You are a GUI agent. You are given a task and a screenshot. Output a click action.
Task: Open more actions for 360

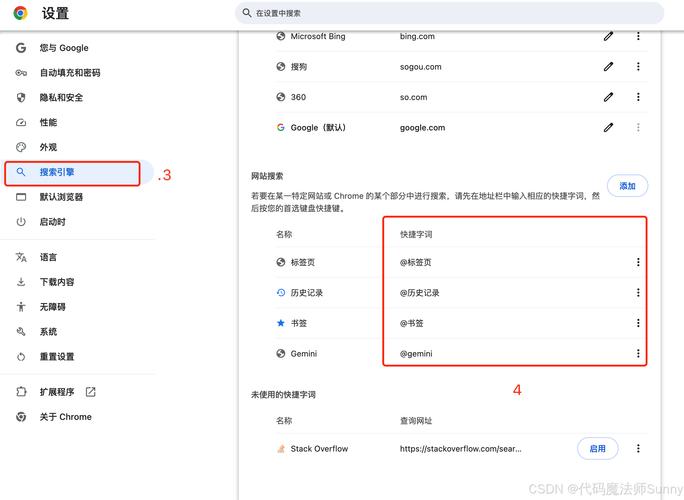click(x=638, y=97)
